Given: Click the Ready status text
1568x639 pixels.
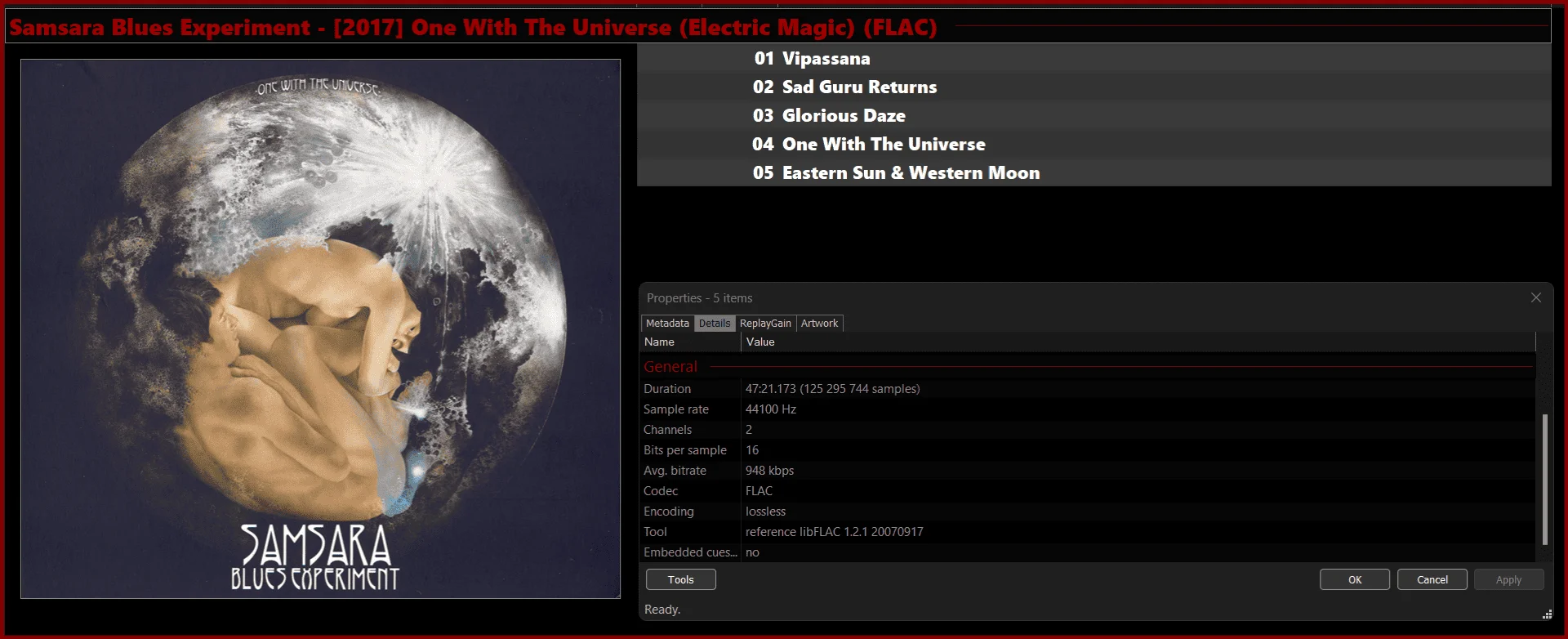Looking at the screenshot, I should point(662,610).
